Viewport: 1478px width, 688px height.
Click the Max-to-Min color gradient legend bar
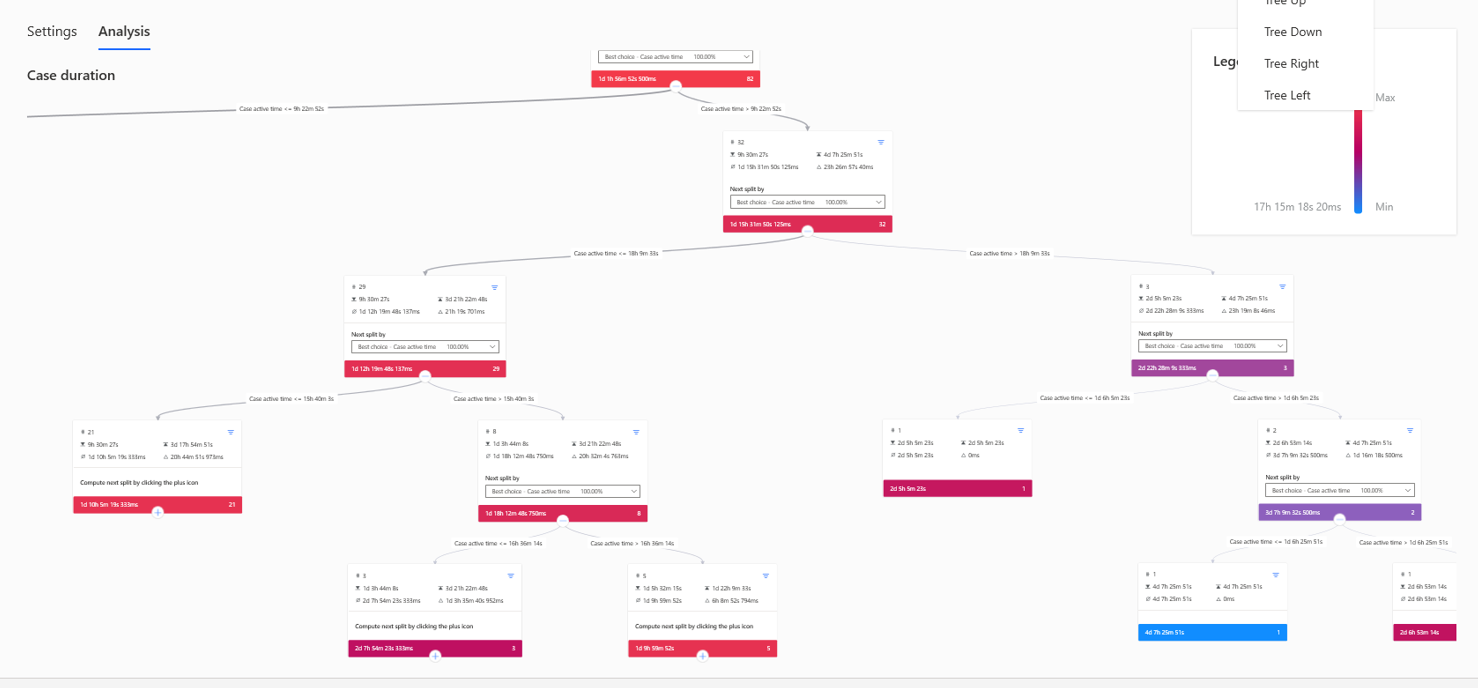coord(1358,155)
